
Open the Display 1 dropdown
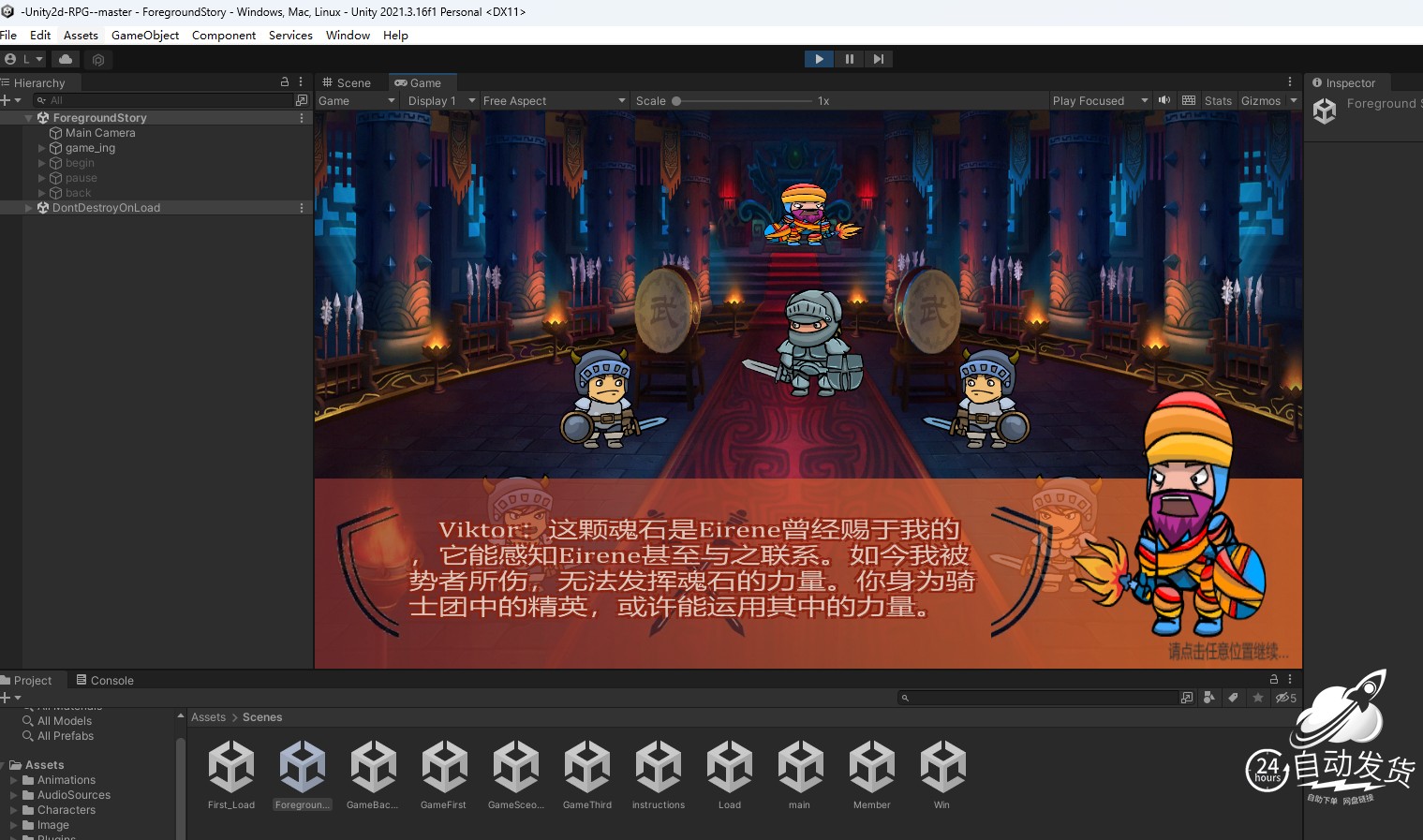pos(441,101)
